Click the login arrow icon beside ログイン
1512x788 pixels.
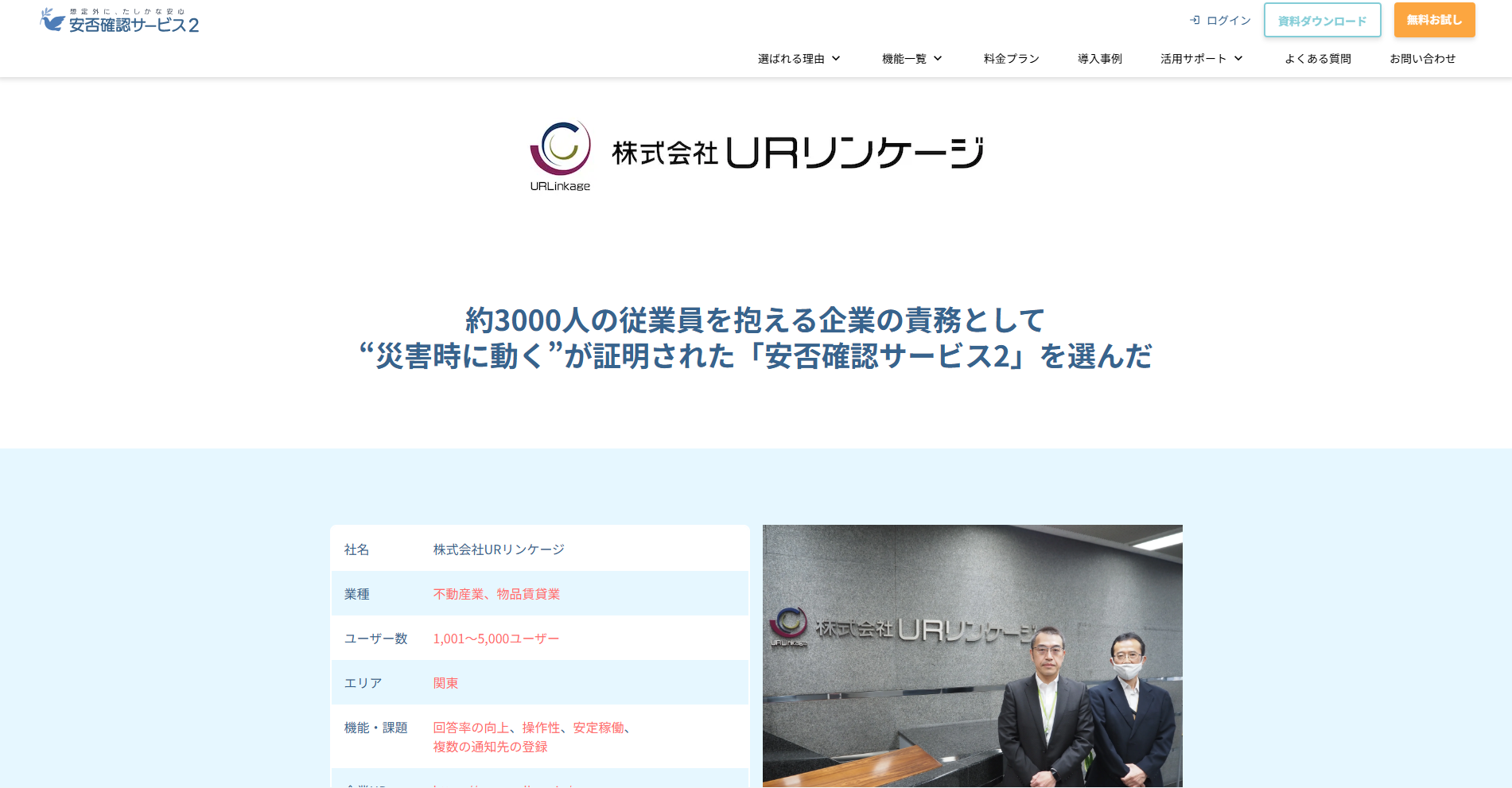pos(1195,20)
